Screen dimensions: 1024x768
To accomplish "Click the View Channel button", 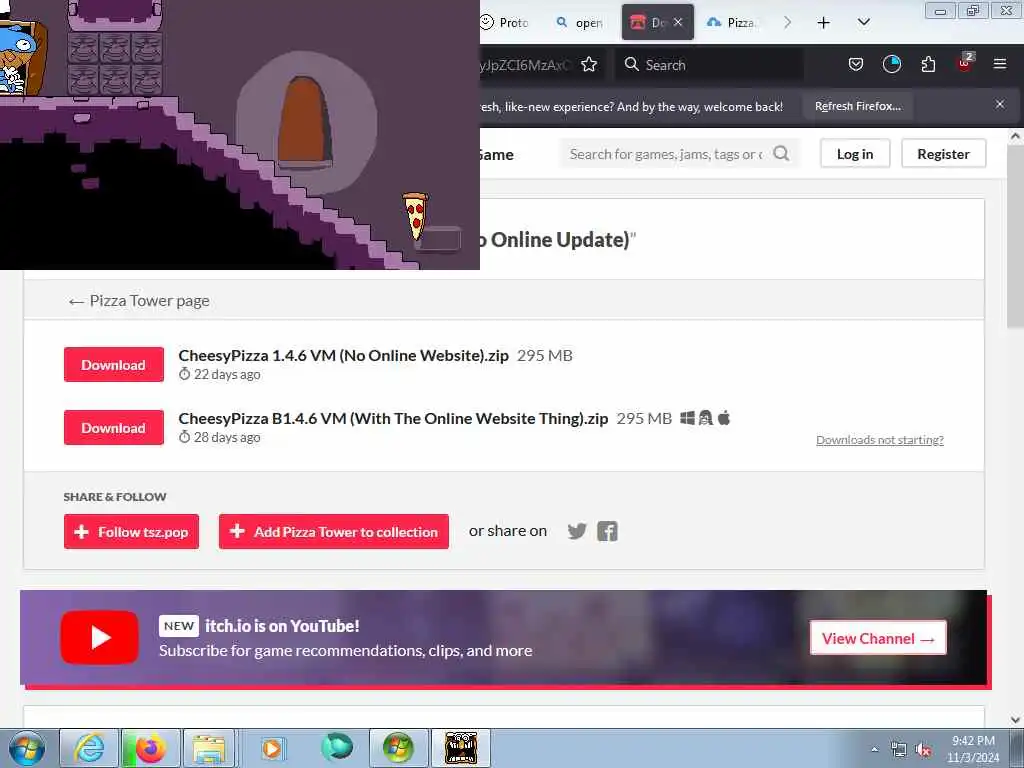I will [878, 638].
